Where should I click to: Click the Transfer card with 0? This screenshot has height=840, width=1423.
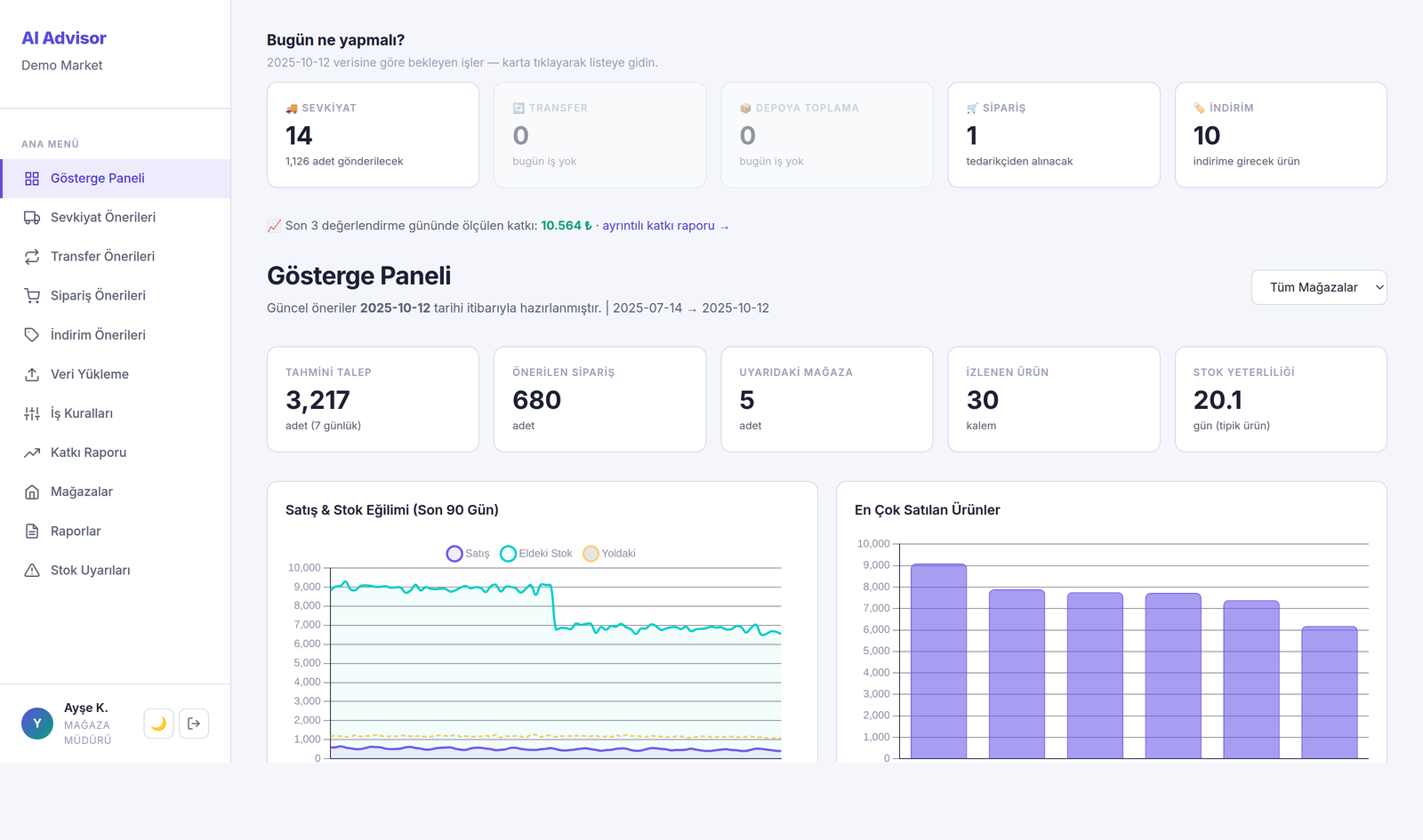(599, 135)
